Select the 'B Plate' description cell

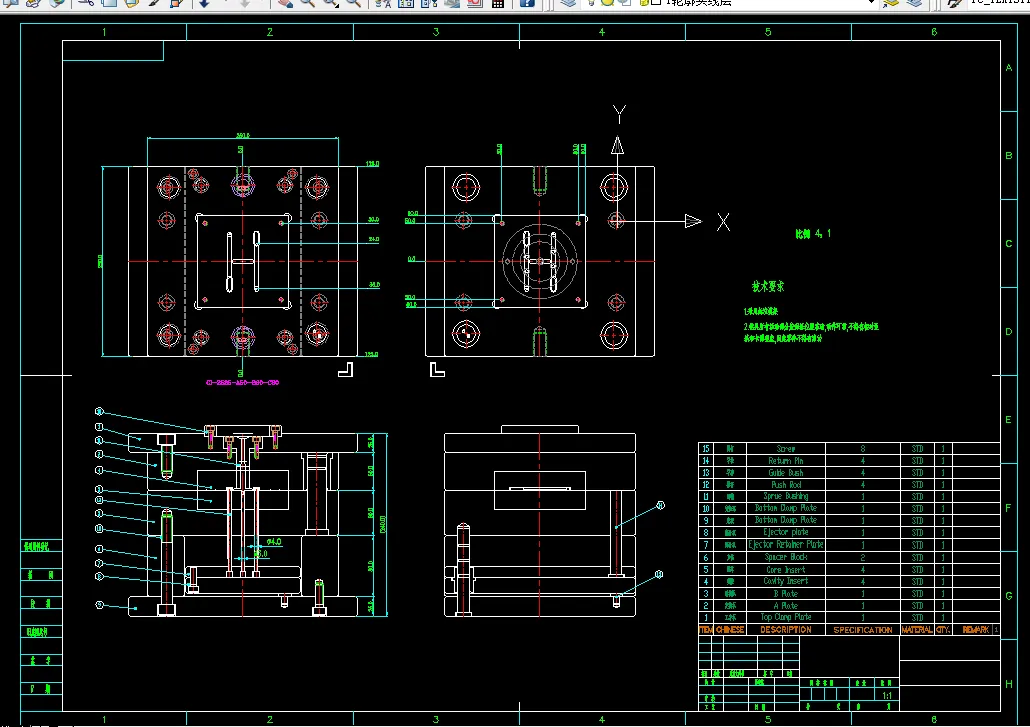click(x=786, y=594)
